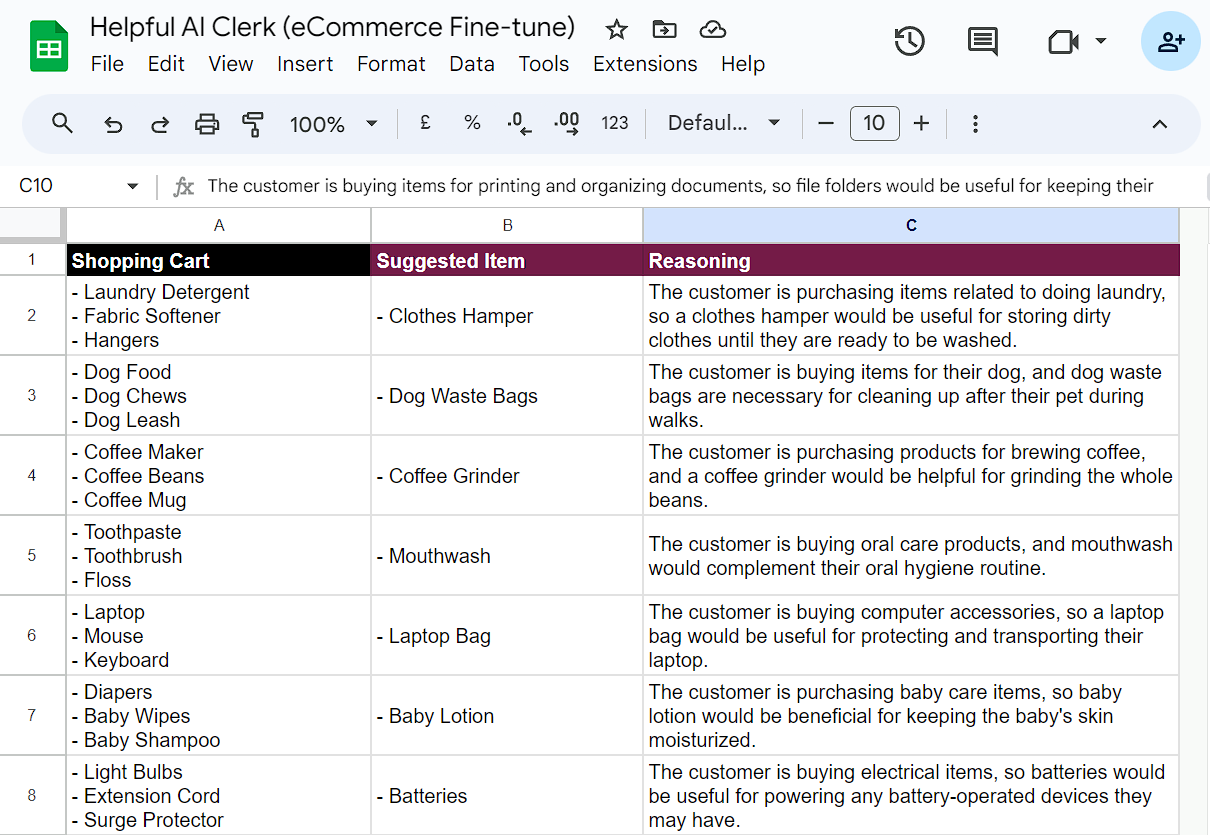Select the reasoning cell about oral care
Screen dimensions: 1210x835
coord(911,555)
